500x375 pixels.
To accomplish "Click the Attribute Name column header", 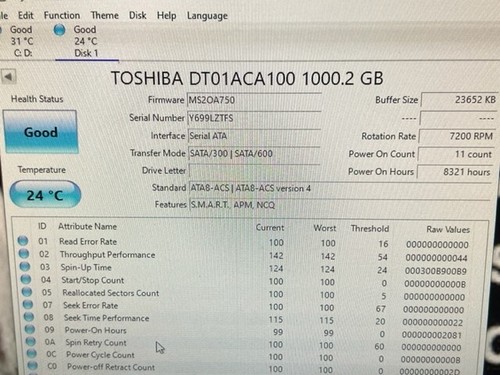I will pyautogui.click(x=87, y=227).
